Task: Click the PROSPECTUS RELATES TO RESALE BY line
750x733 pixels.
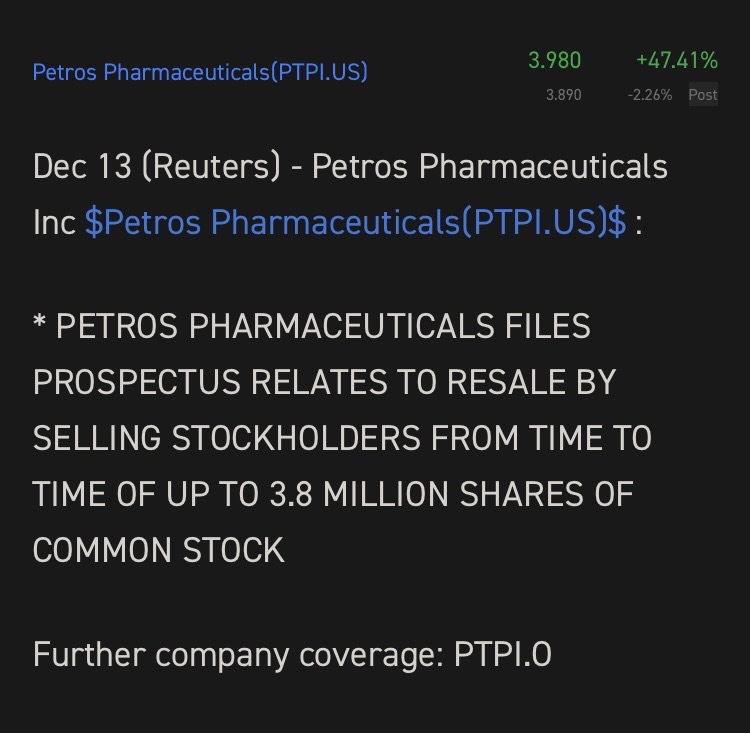Action: click(324, 382)
